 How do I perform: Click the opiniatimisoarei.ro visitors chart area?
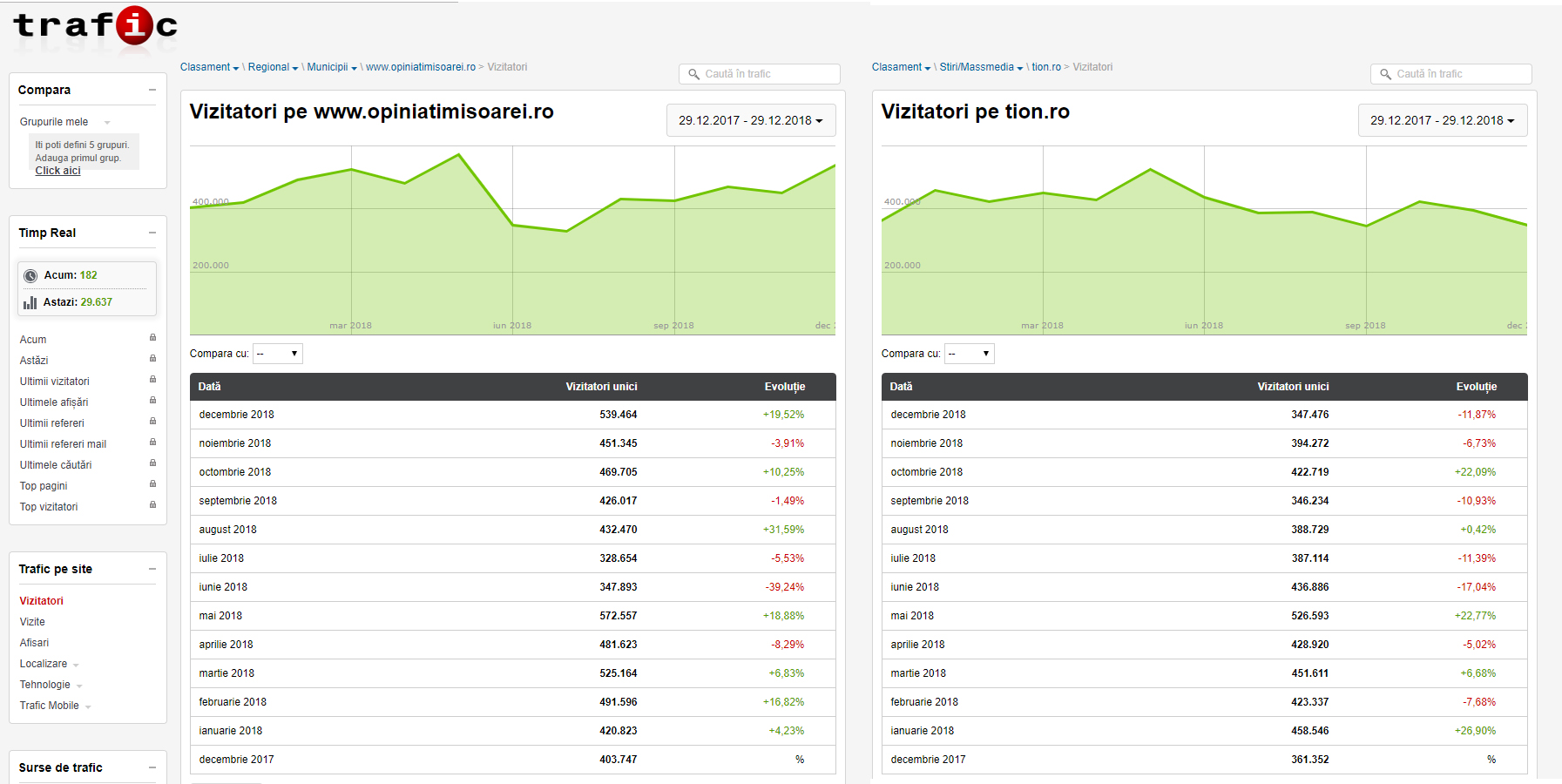coord(512,240)
